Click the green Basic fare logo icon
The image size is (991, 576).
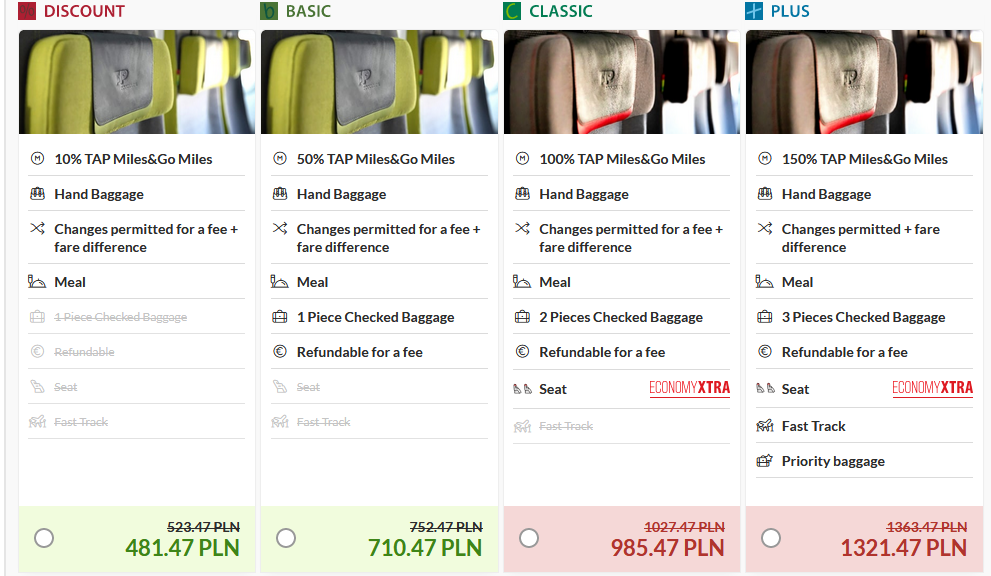(269, 11)
